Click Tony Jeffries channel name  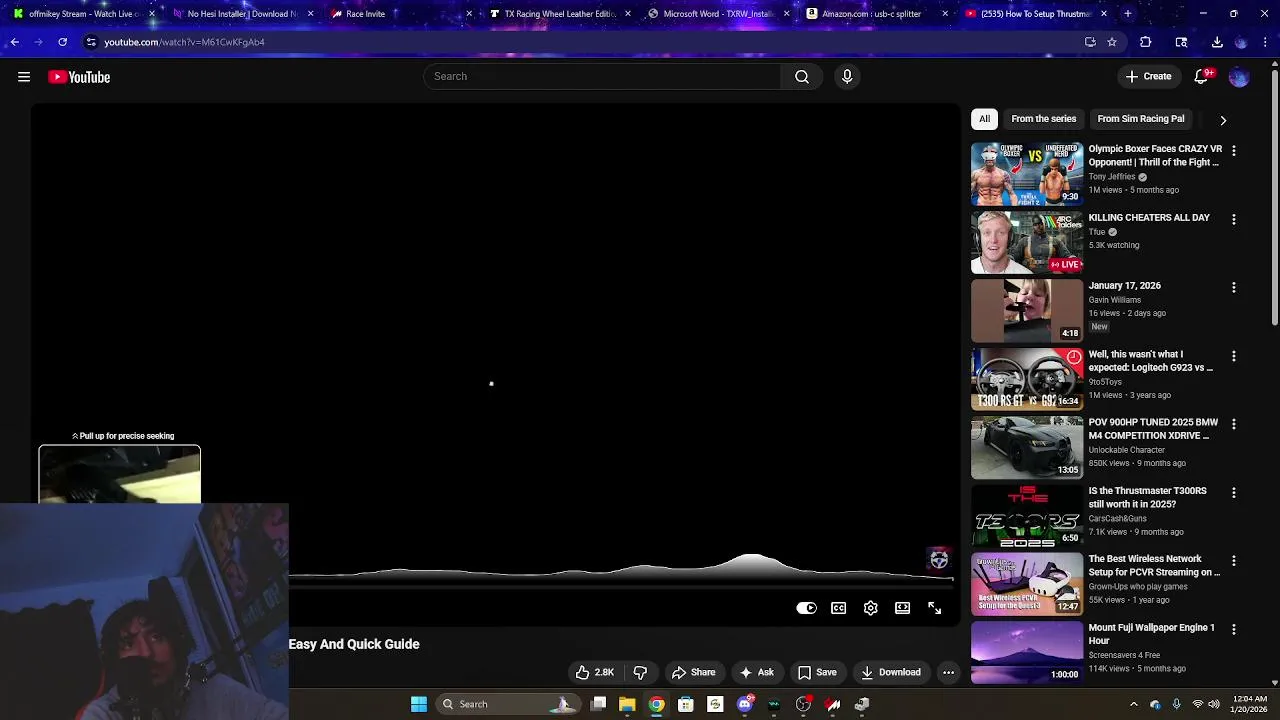(x=1112, y=177)
